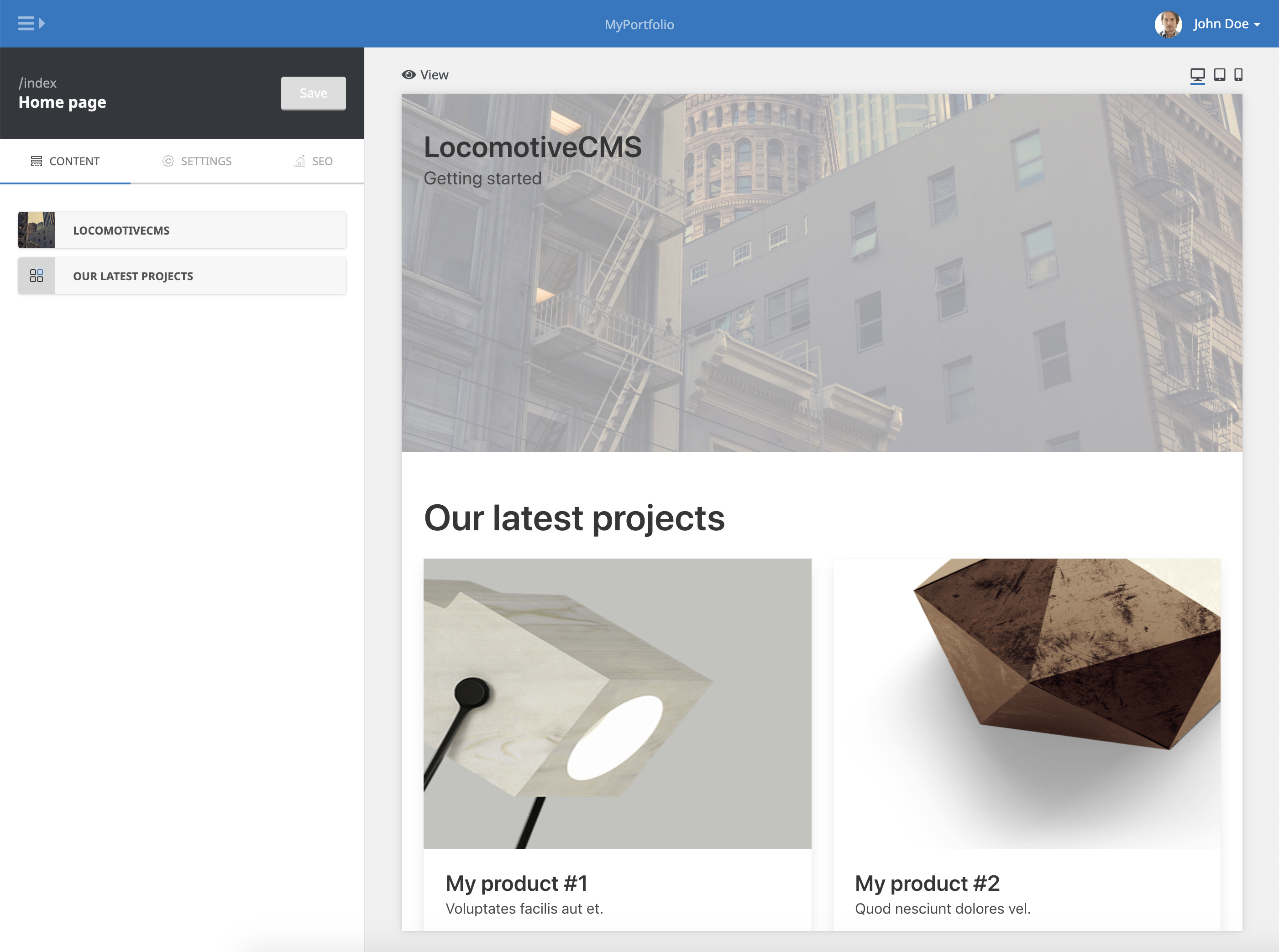1279x952 pixels.
Task: Toggle the sidebar hamburger menu icon
Action: pyautogui.click(x=31, y=24)
